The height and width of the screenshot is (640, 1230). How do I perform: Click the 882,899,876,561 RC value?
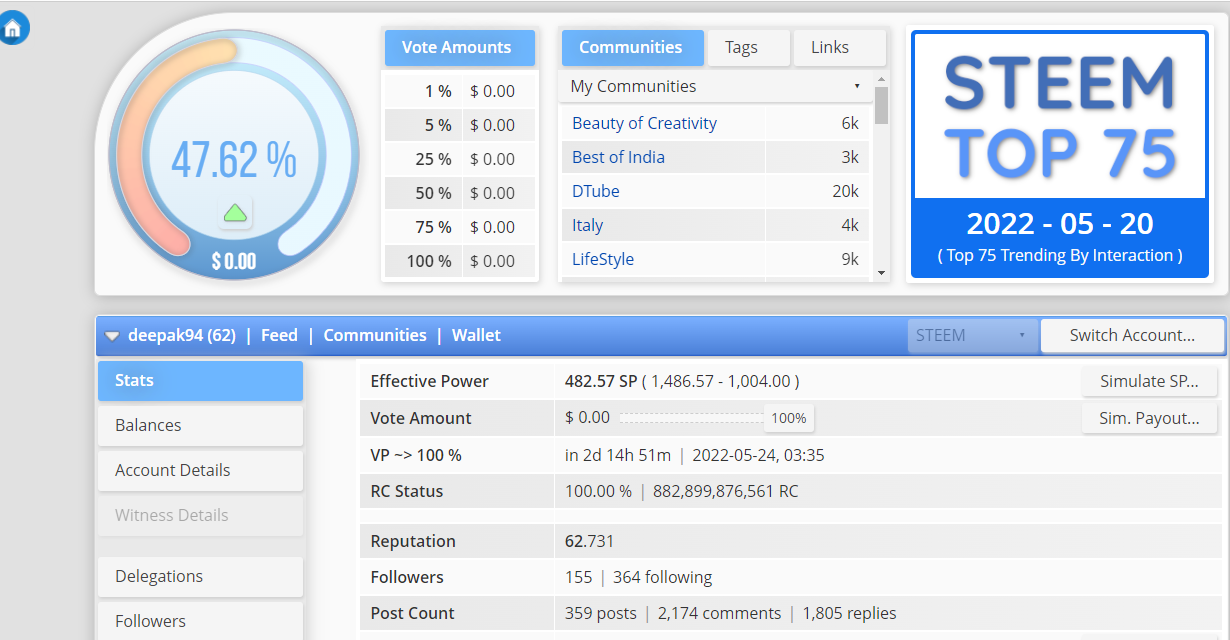(x=726, y=491)
